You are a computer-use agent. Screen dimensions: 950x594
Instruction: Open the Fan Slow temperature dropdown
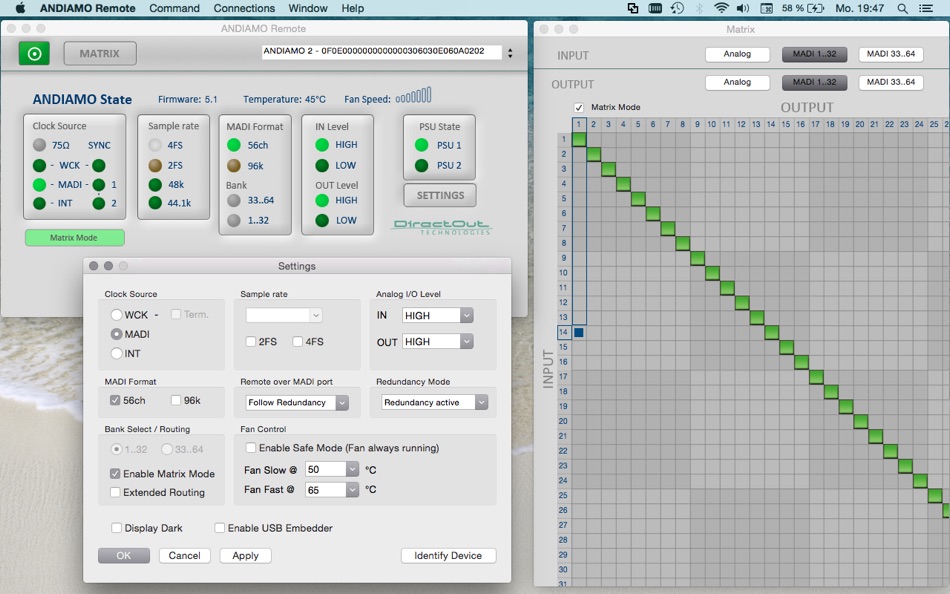tap(332, 469)
